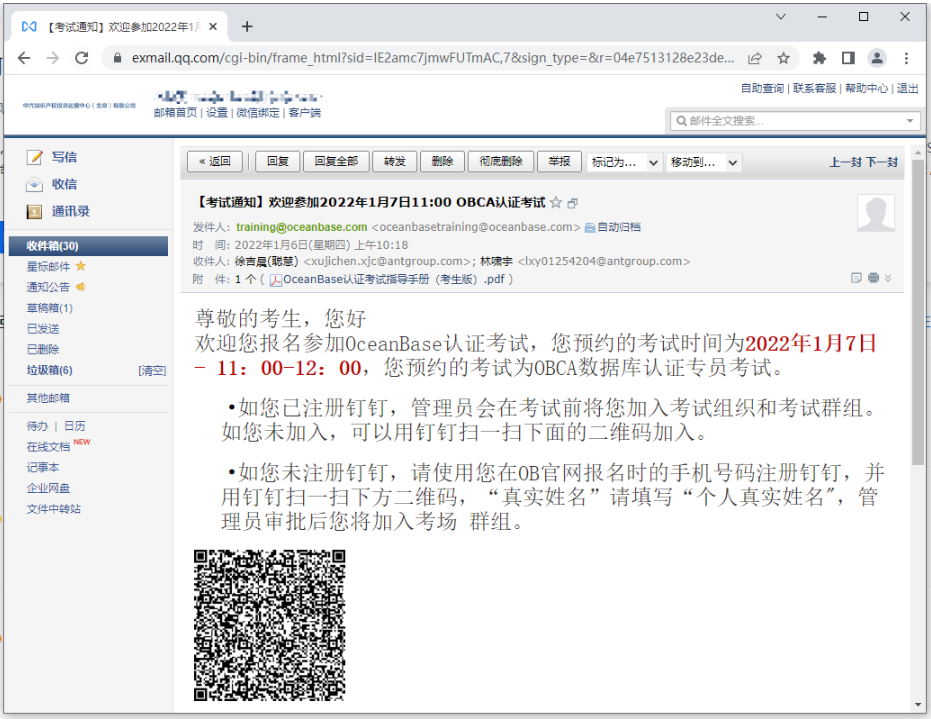The width and height of the screenshot is (931, 719).
Task: Click the 日历 calendar link
Action: click(75, 426)
